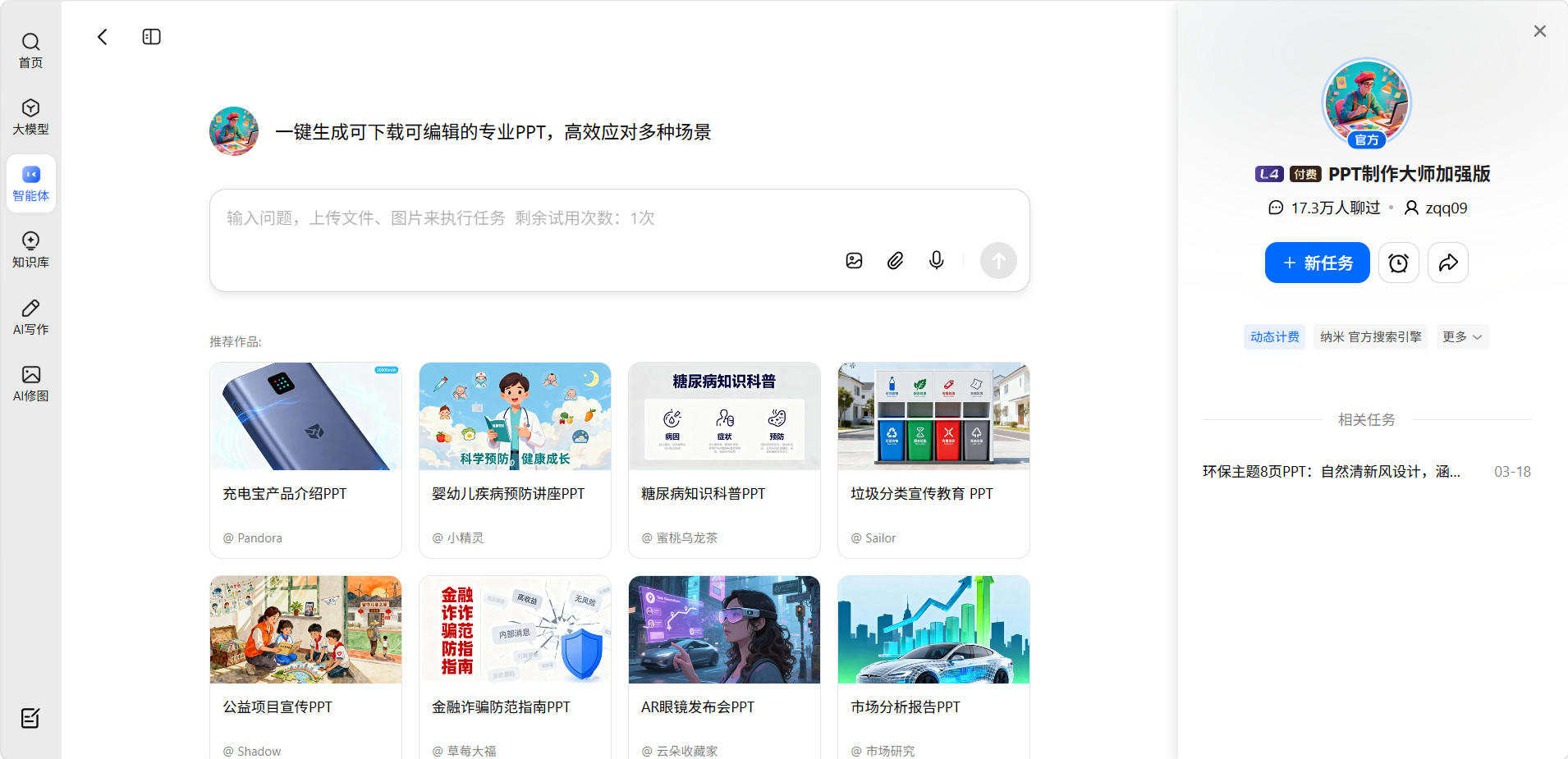
Task: Open 大模型 section in sidebar
Action: [30, 117]
